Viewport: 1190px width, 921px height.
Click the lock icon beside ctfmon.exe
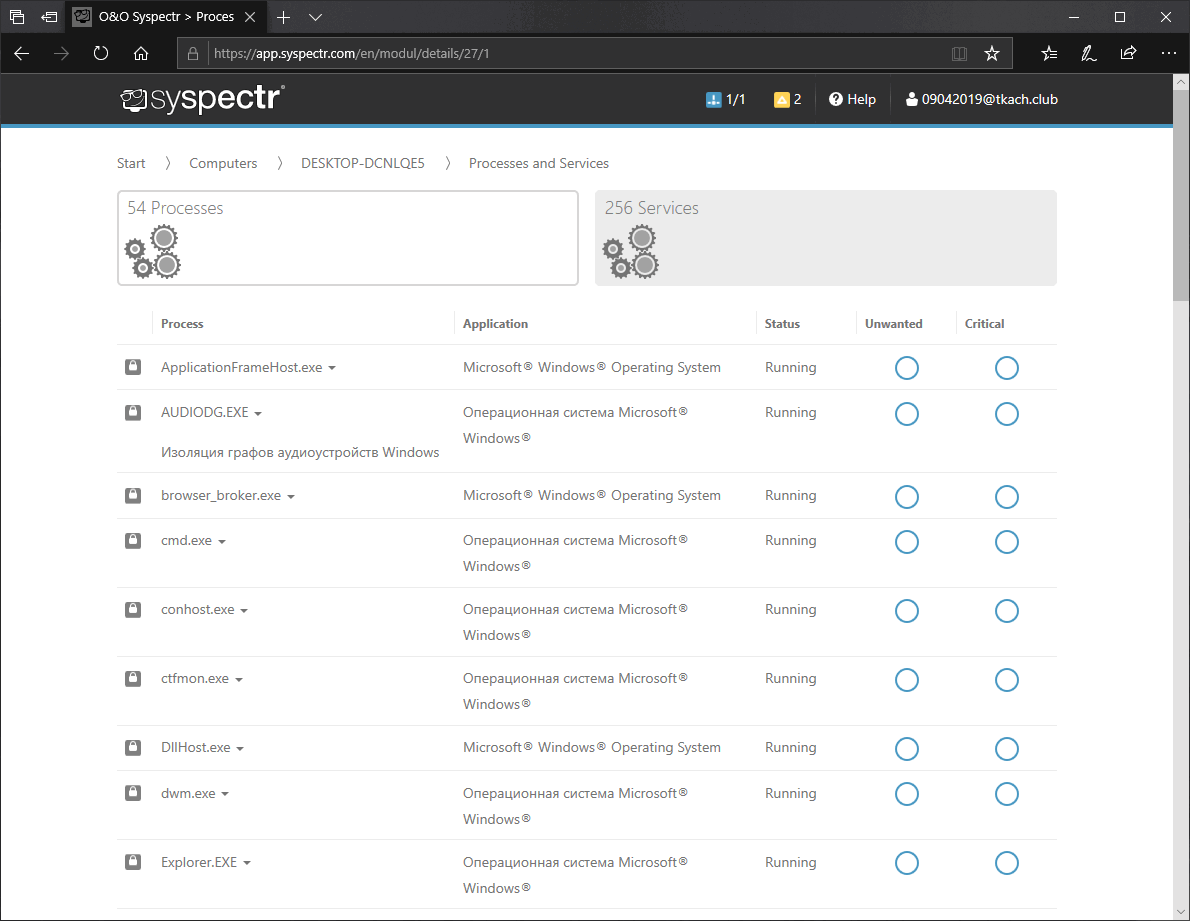pyautogui.click(x=133, y=678)
